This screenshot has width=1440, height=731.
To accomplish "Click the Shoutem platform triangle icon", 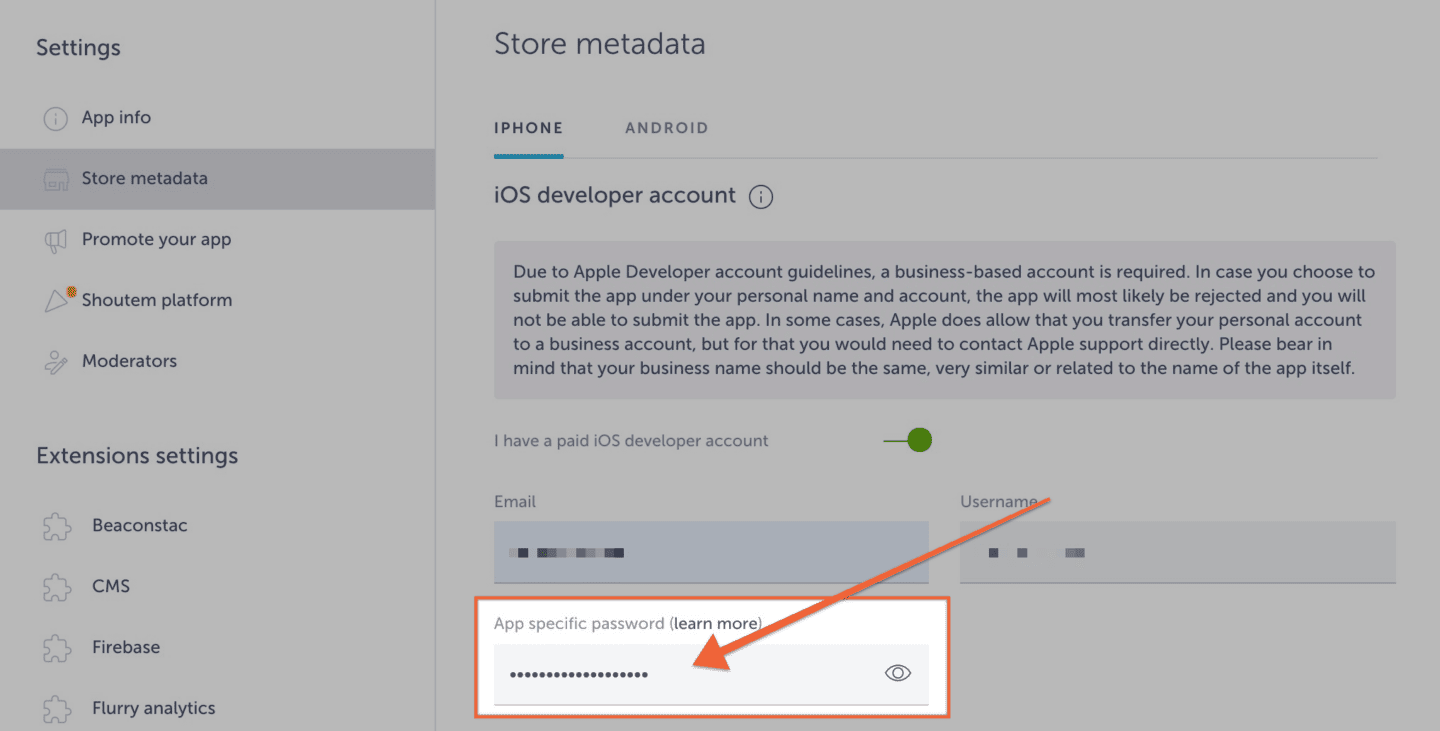I will (58, 300).
